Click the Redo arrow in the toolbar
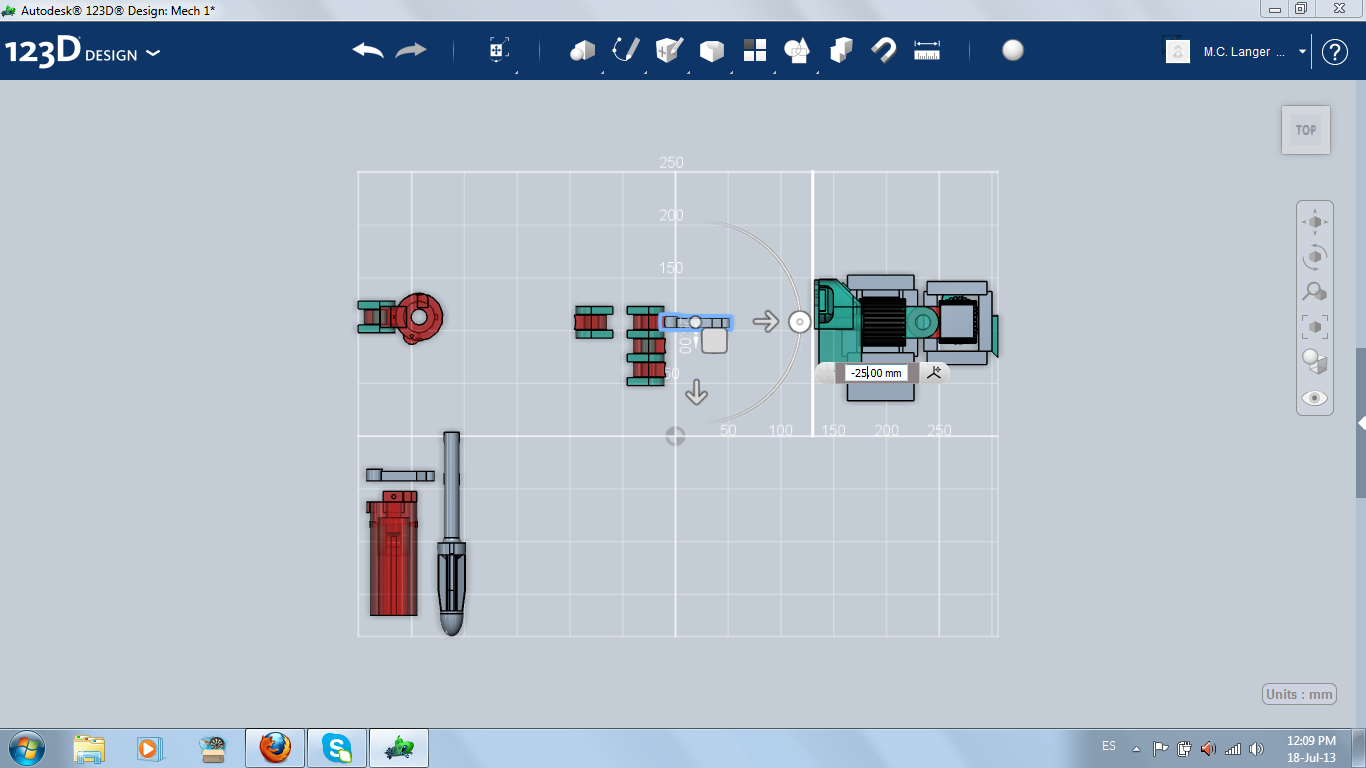The width and height of the screenshot is (1366, 768). [411, 51]
